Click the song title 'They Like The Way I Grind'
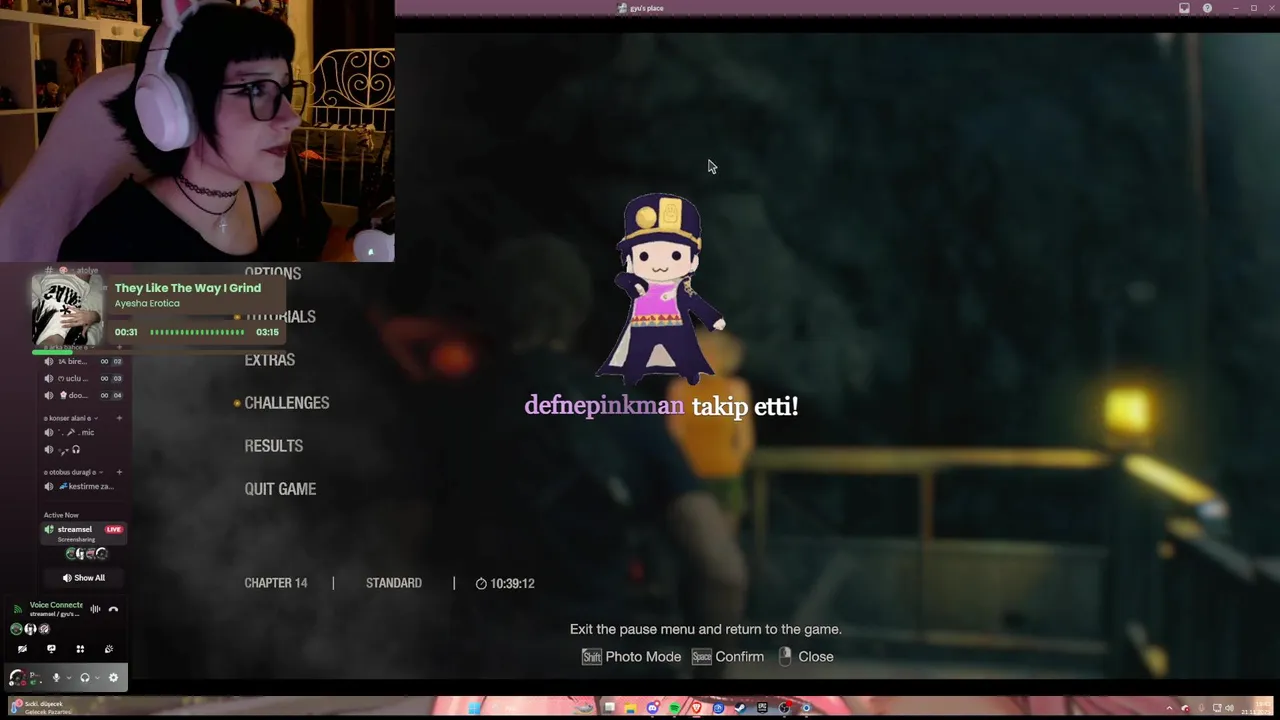Screen dimensions: 1280x720 pos(188,288)
